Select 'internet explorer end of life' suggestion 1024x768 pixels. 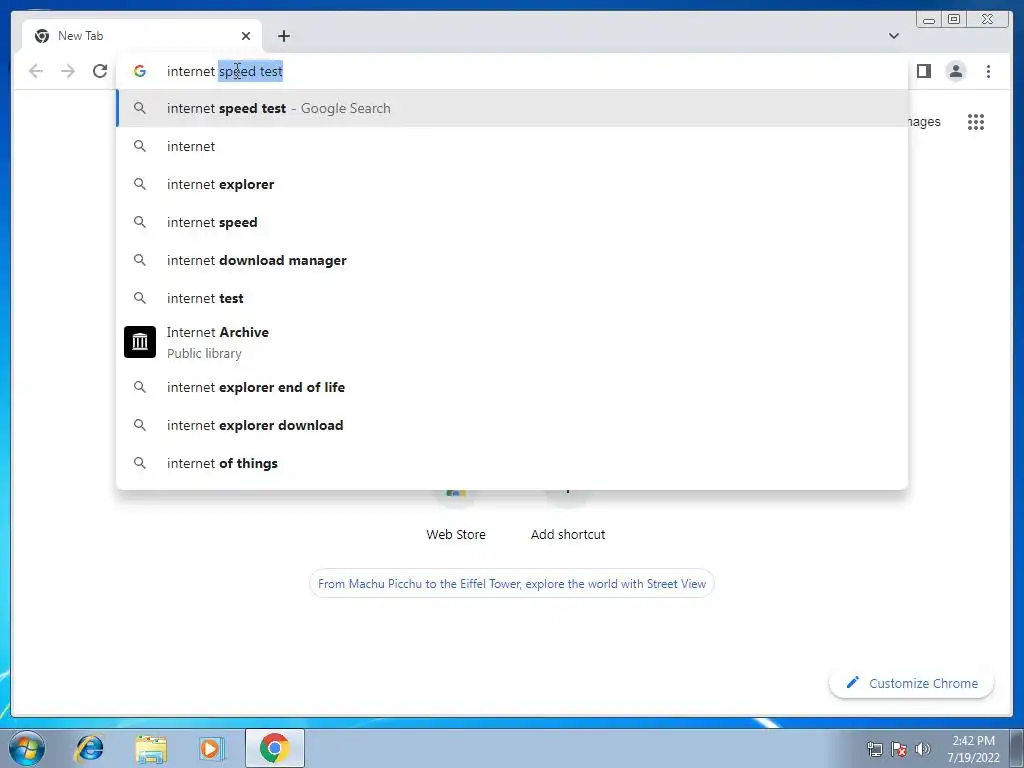pyautogui.click(x=512, y=387)
